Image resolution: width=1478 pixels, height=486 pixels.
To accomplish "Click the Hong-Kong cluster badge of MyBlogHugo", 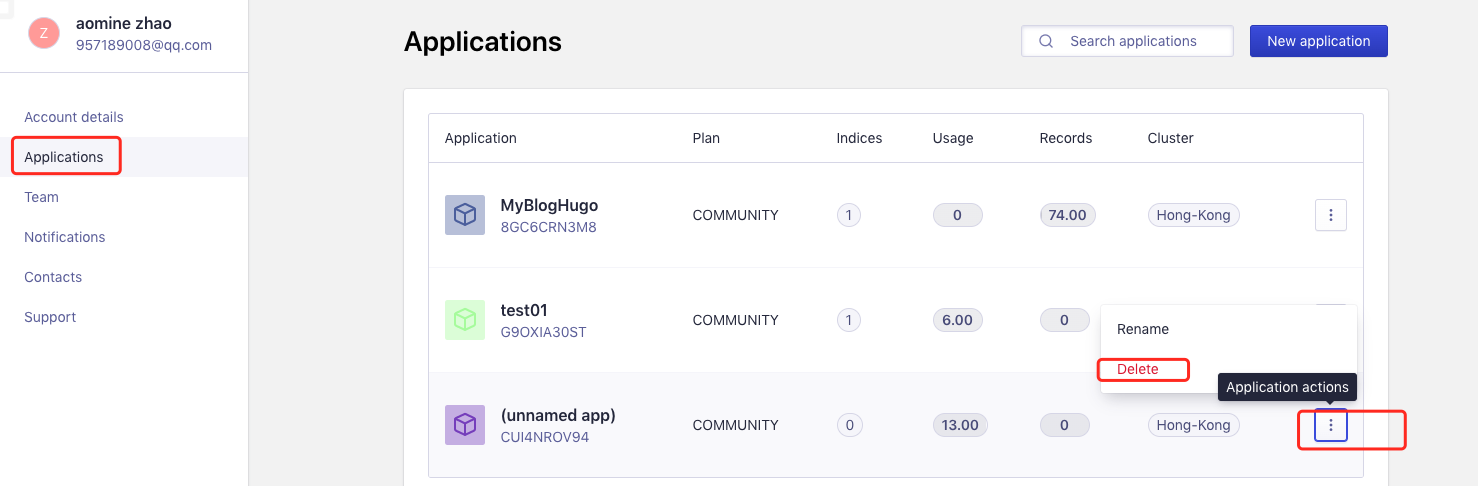I will coord(1193,215).
